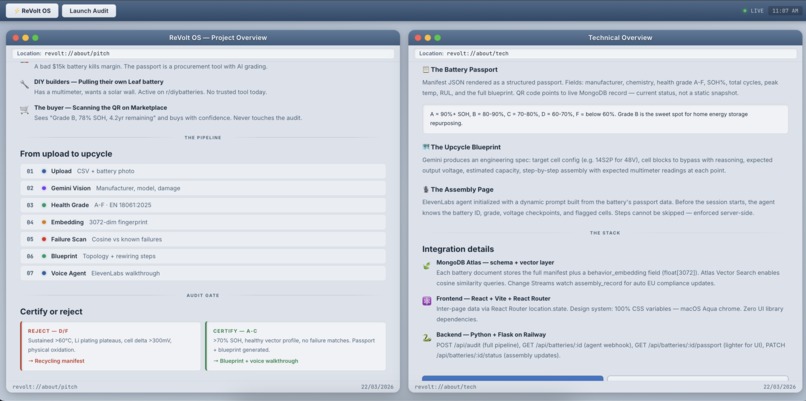Click the CERTIFY — A–C card heading
806x401 pixels.
pyautogui.click(x=233, y=331)
